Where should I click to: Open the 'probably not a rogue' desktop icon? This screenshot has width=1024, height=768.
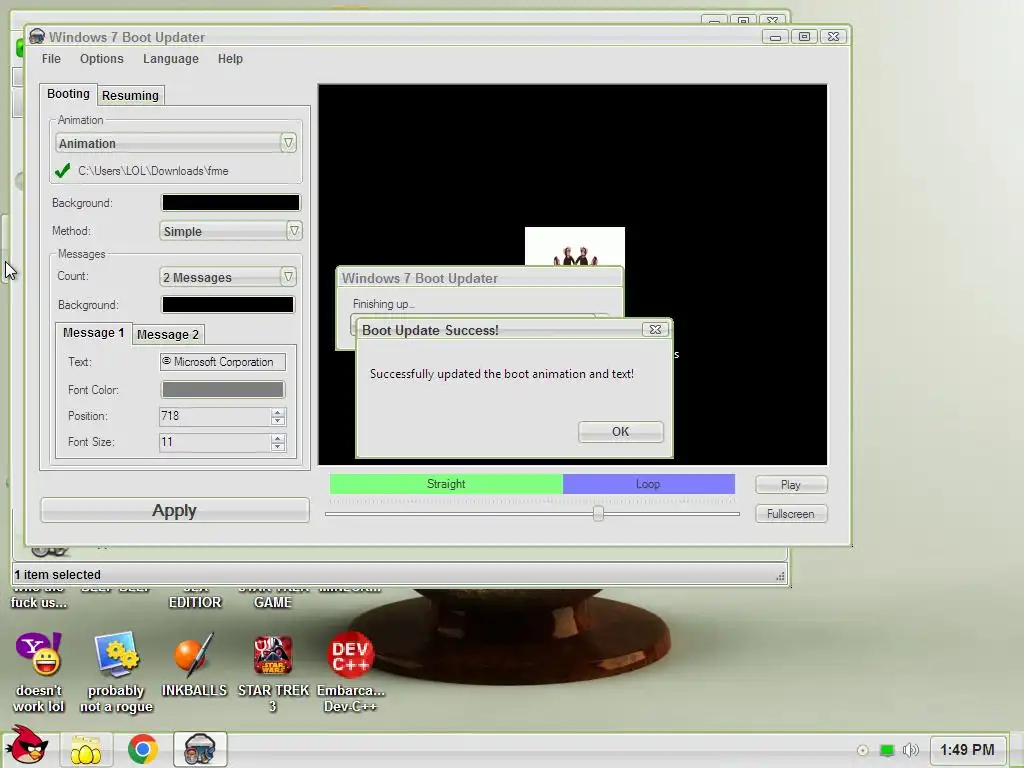pos(116,673)
